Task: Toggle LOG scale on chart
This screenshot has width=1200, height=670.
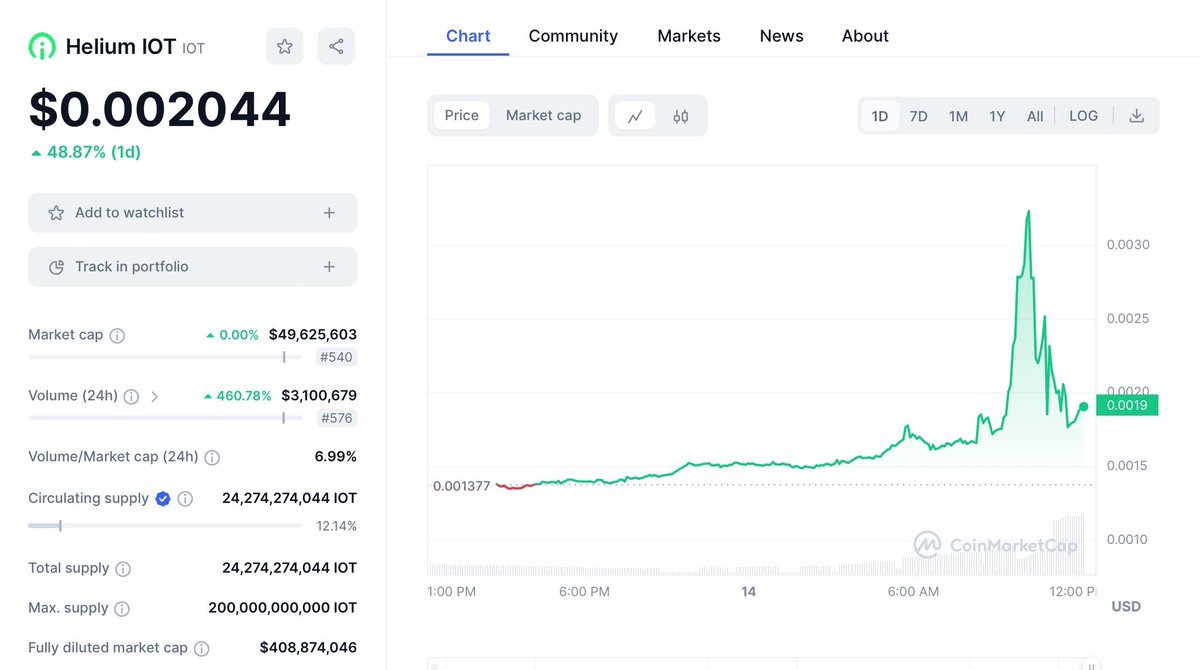Action: tap(1083, 116)
